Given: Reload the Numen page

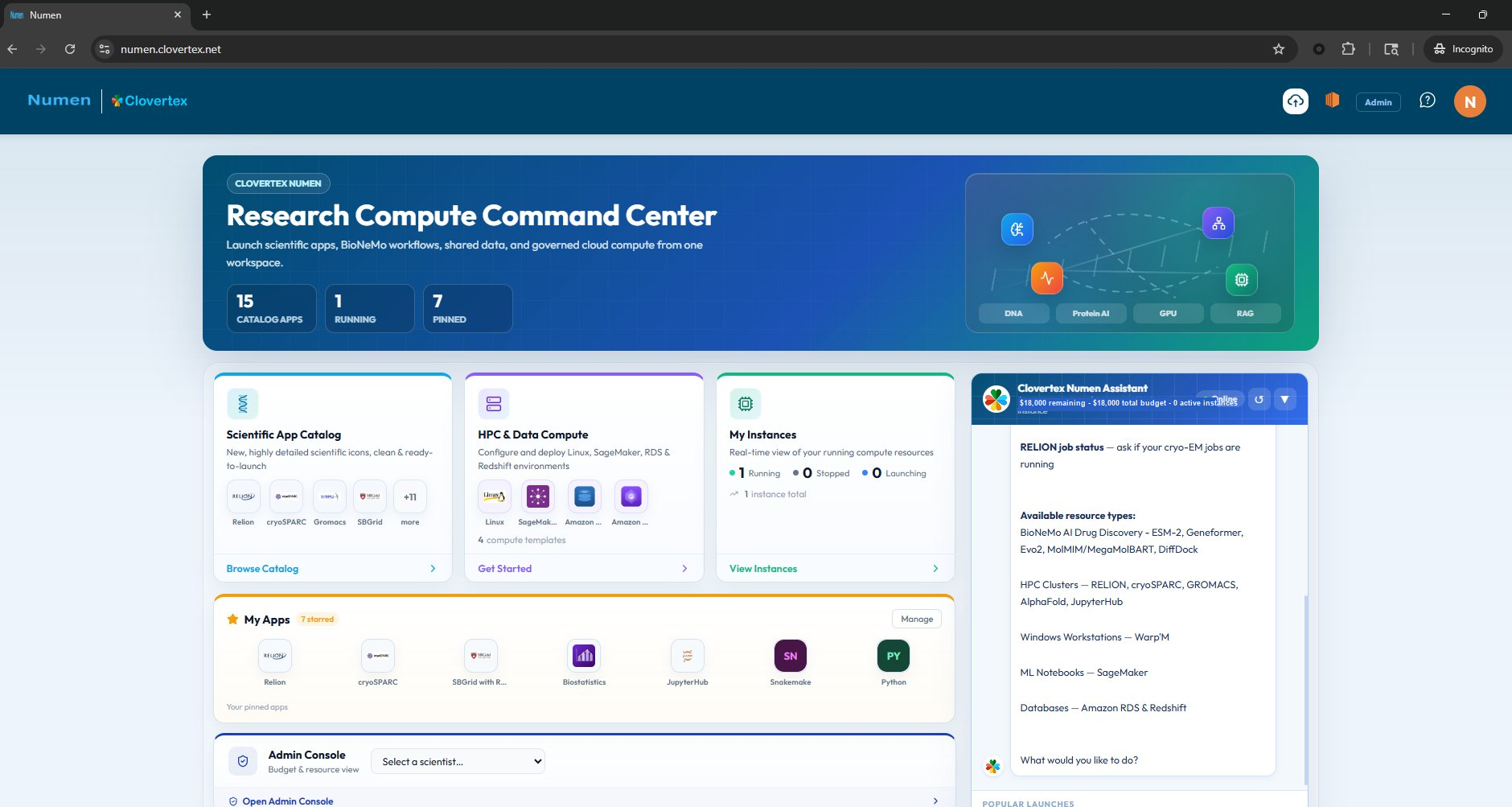Looking at the screenshot, I should 70,49.
